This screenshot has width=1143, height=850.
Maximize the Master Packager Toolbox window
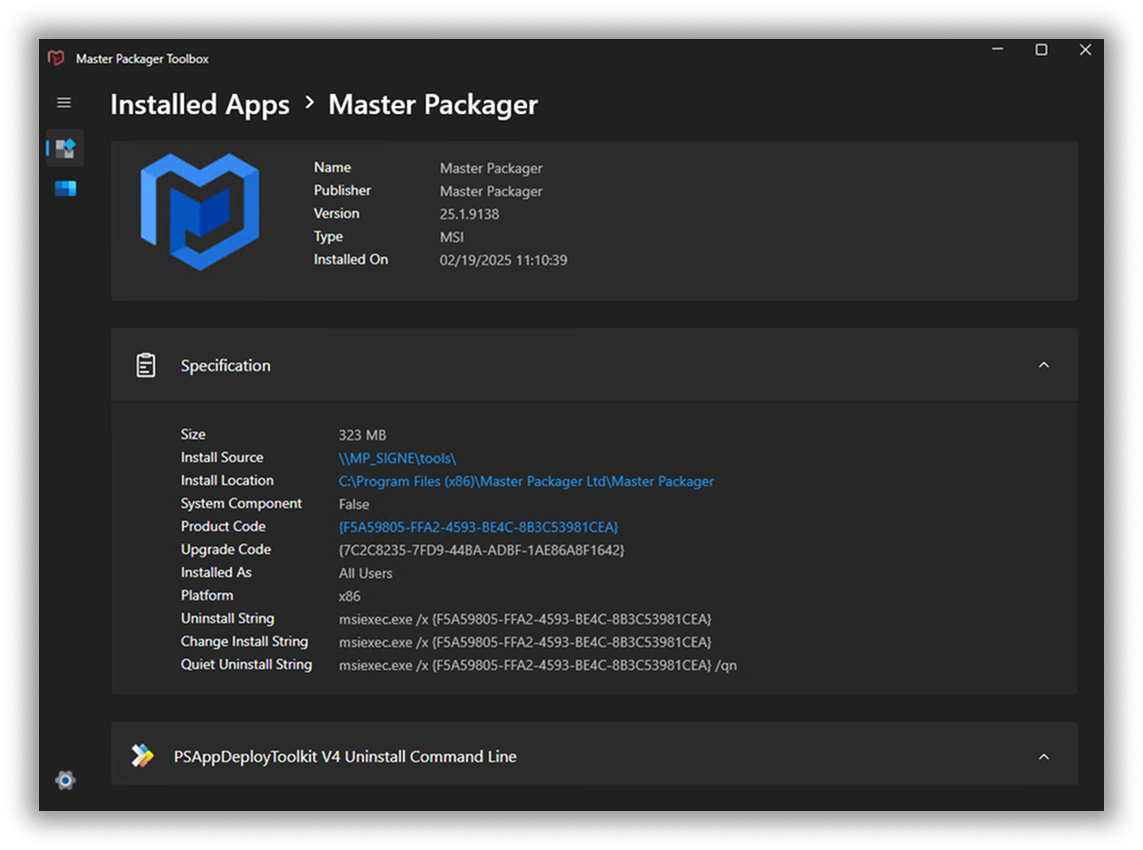pos(1041,50)
